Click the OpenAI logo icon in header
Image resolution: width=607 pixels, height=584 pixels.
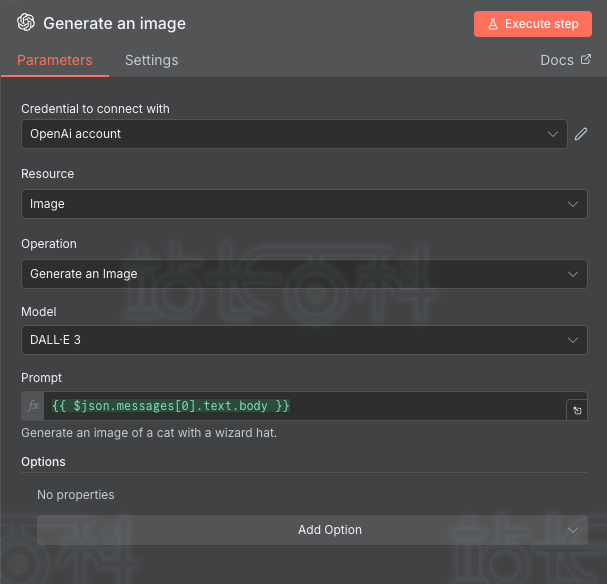click(x=26, y=22)
